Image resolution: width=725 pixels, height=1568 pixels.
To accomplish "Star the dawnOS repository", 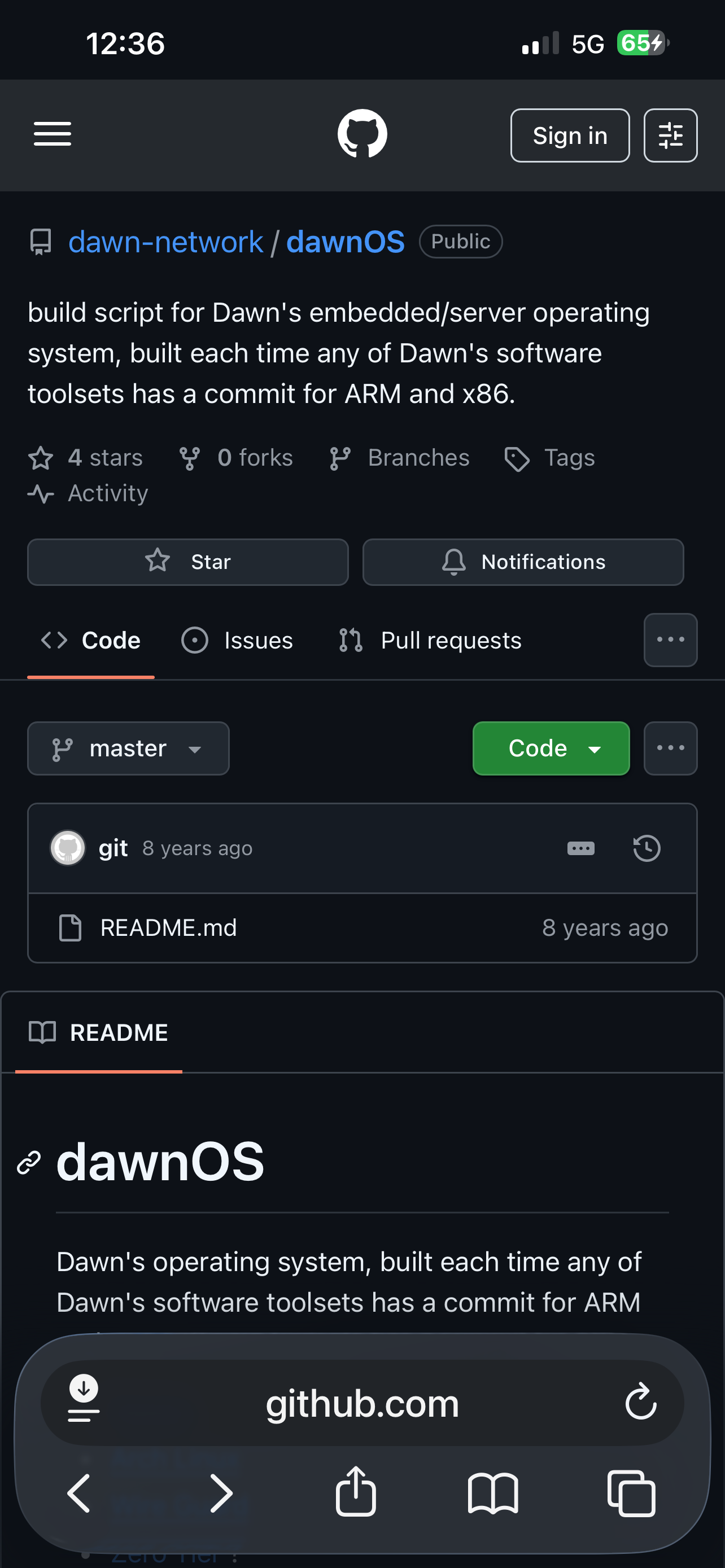I will coord(187,562).
